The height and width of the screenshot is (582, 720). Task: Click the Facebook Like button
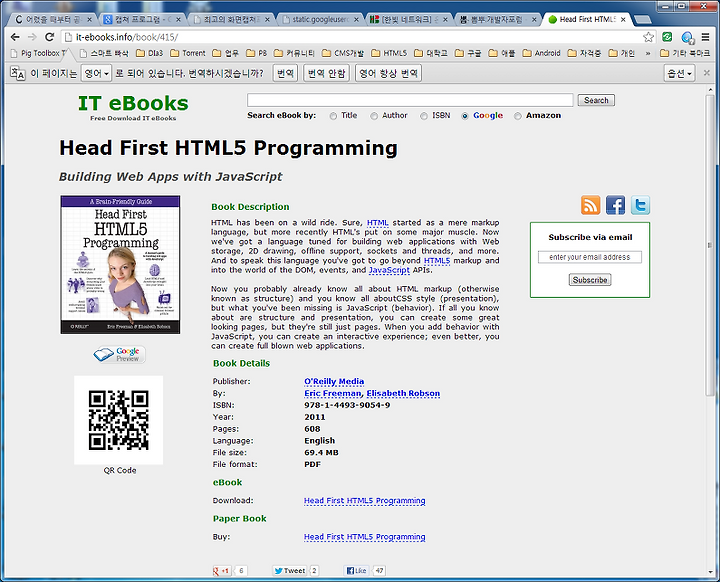[x=356, y=571]
